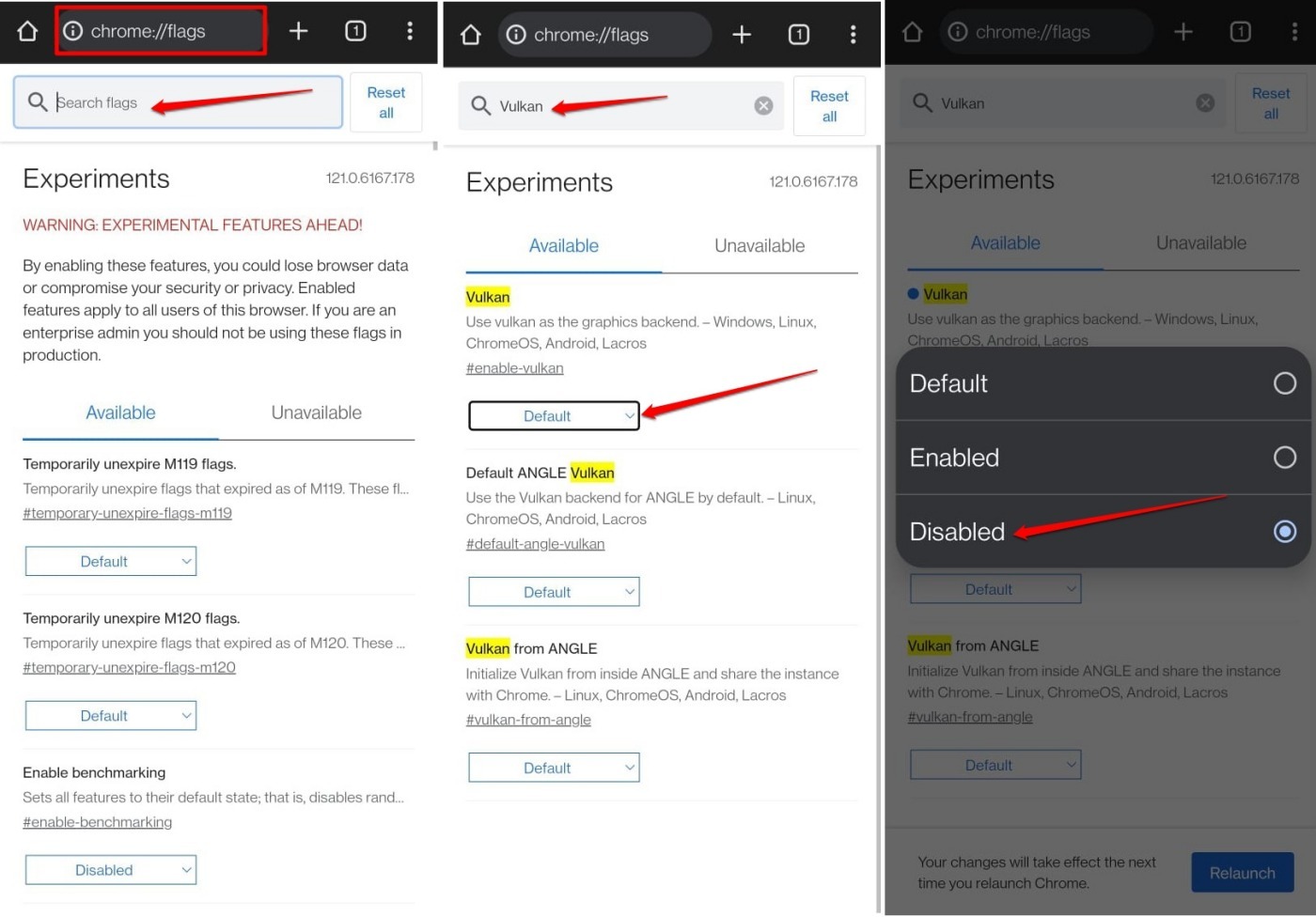
Task: Open dropdown for Vulkan from ANGLE in middle screenshot
Action: click(554, 768)
